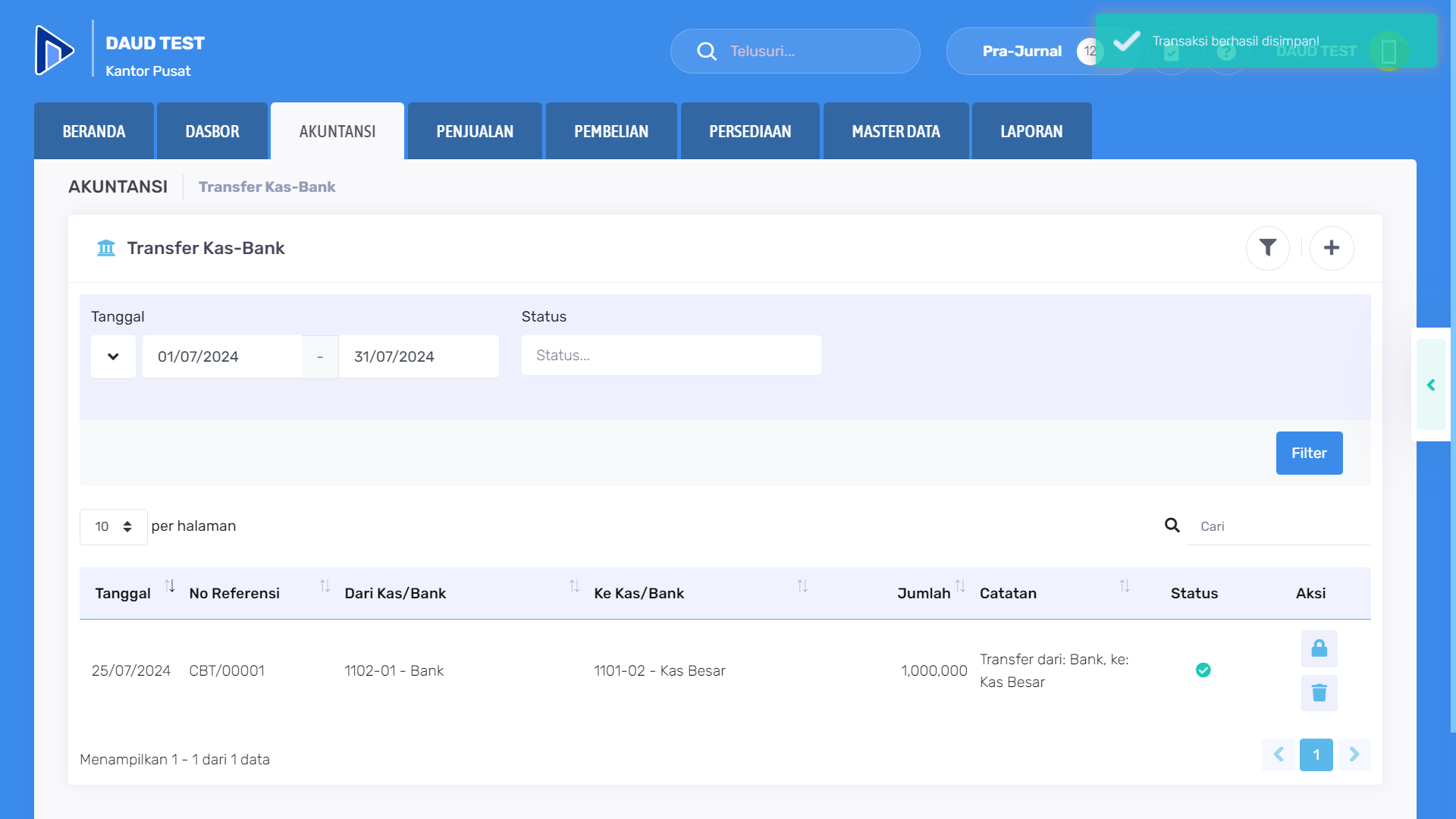The width and height of the screenshot is (1456, 819).
Task: Open the LAPORAN tab
Action: [x=1031, y=131]
